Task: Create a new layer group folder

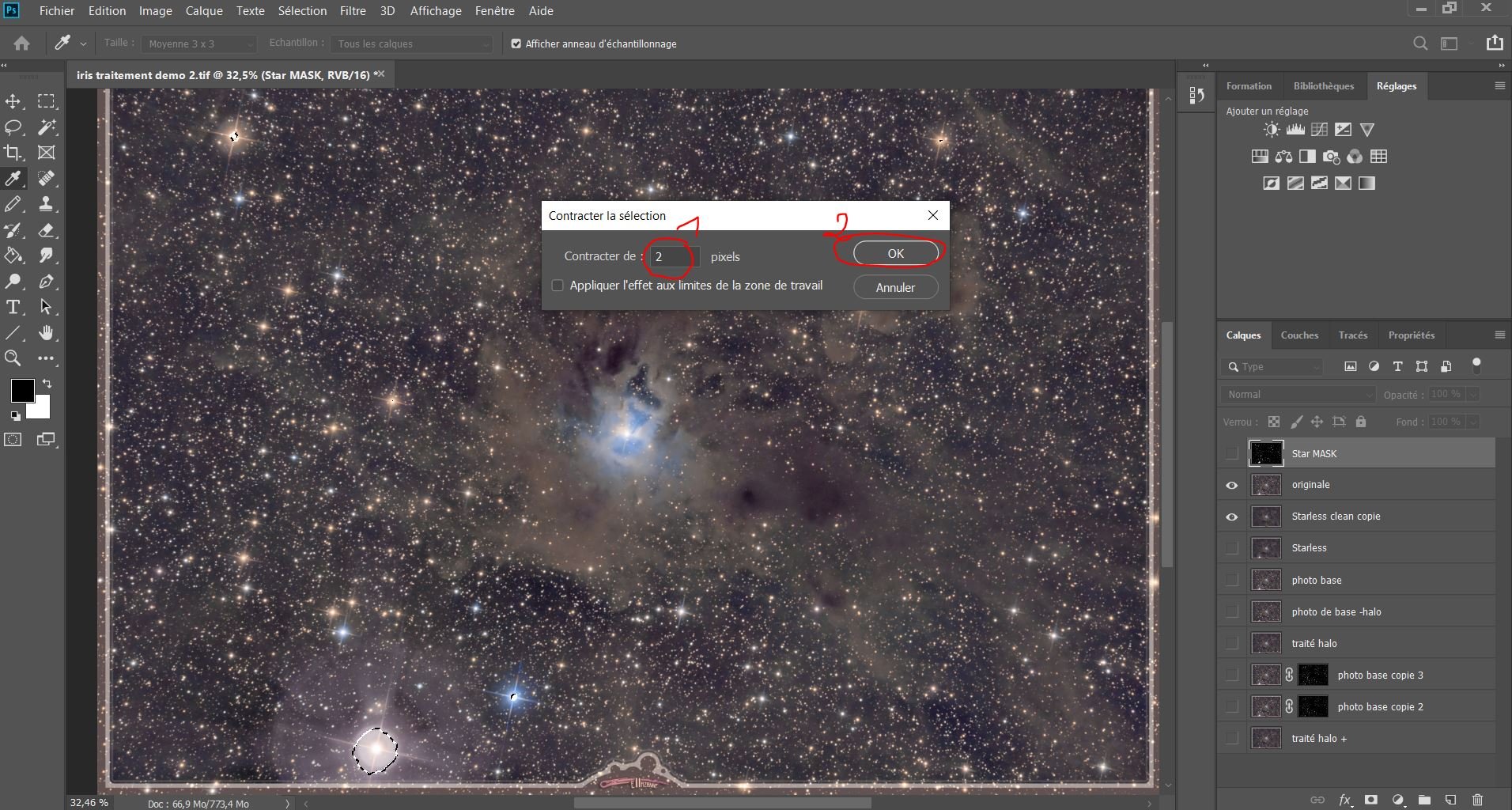Action: pos(1424,800)
